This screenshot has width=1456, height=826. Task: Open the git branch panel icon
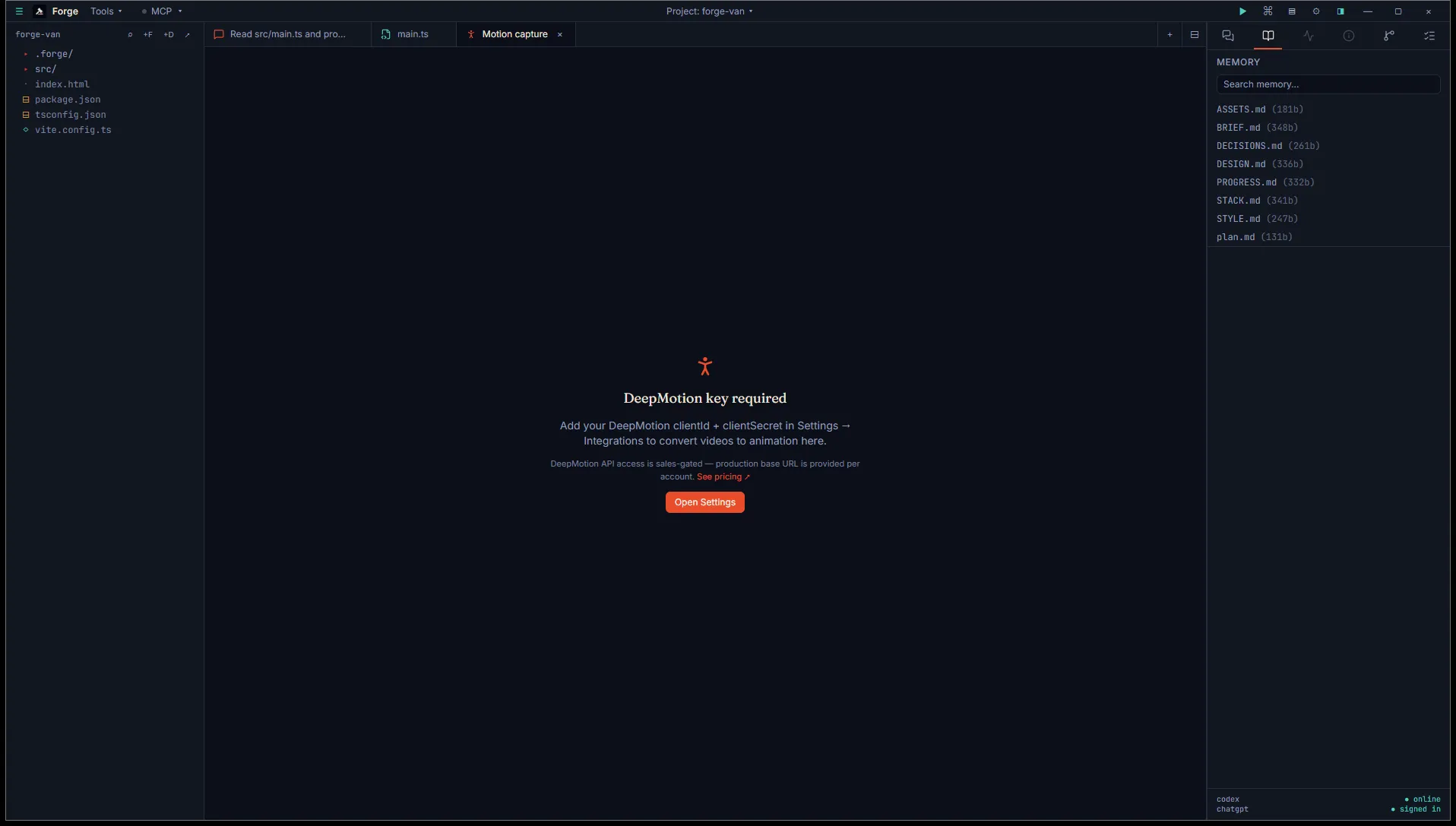click(1389, 36)
